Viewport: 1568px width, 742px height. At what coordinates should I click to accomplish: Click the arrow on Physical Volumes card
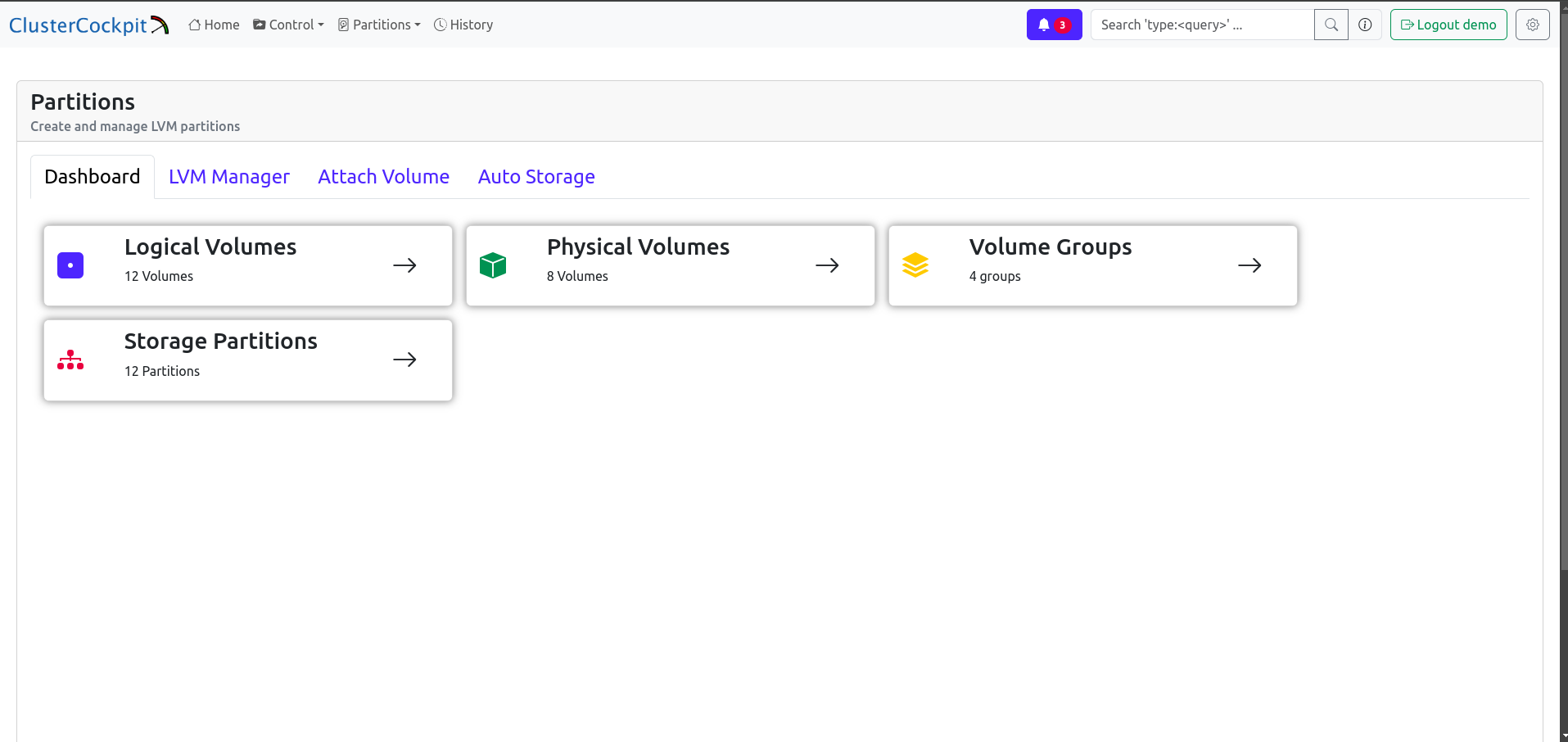[x=827, y=265]
